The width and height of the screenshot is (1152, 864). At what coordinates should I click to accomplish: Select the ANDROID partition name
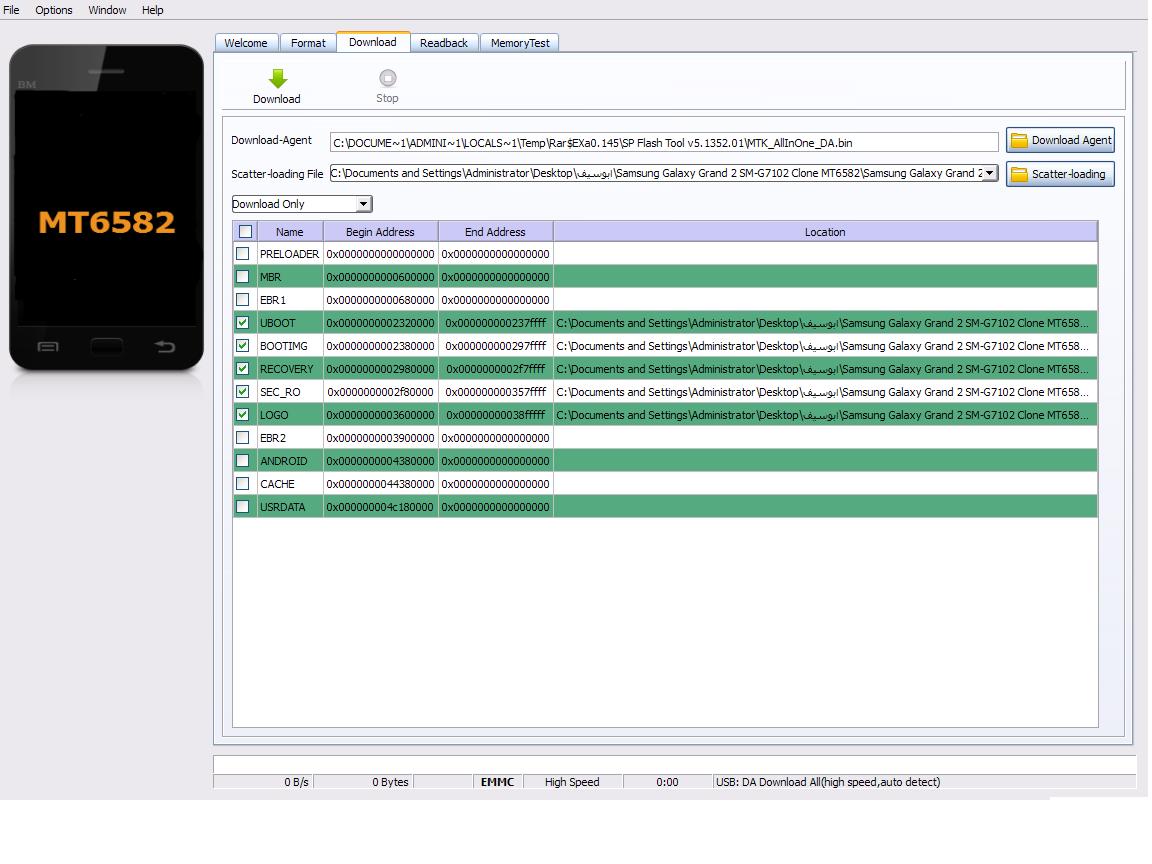284,461
